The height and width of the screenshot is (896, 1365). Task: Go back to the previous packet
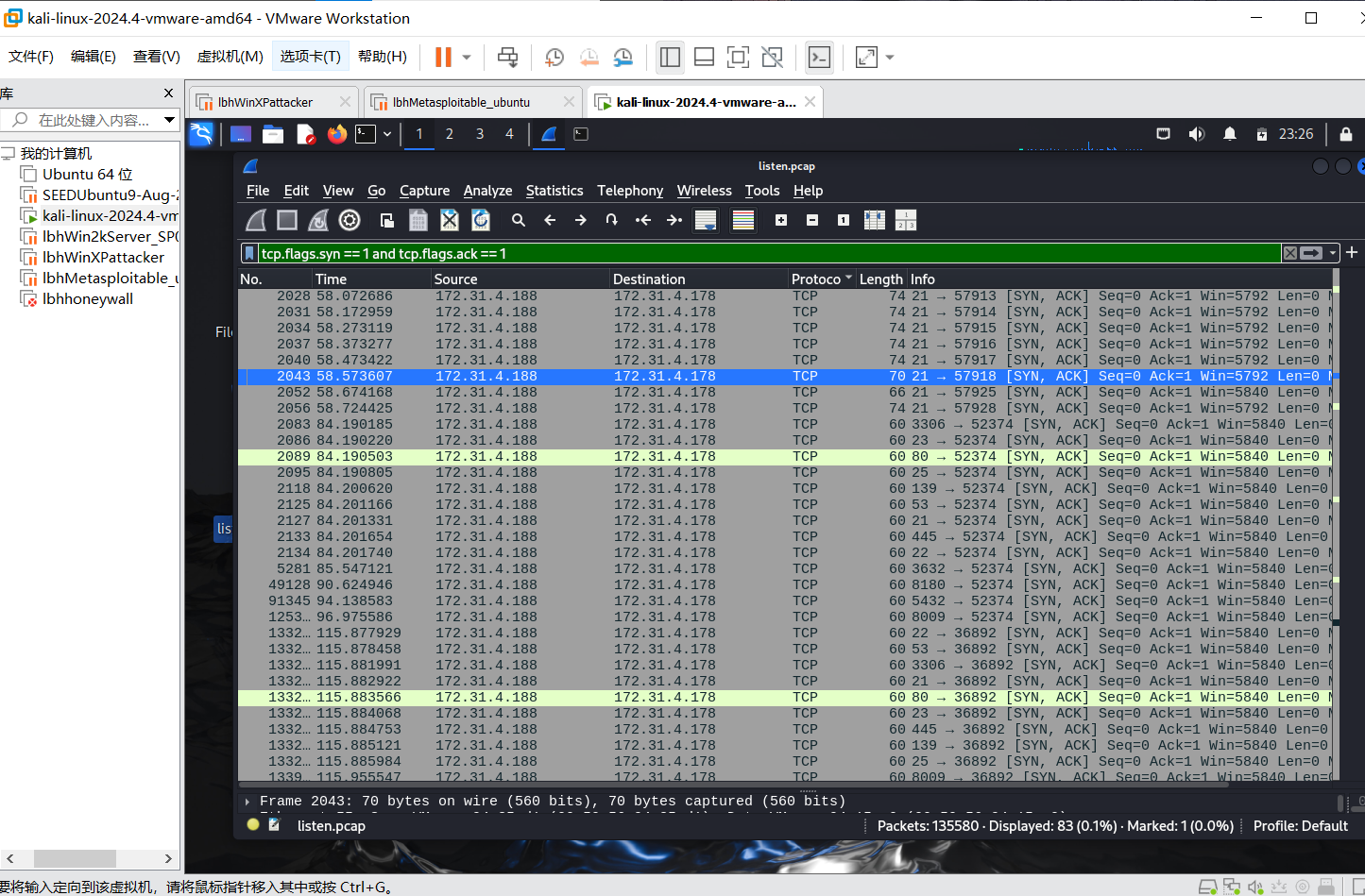(x=550, y=220)
